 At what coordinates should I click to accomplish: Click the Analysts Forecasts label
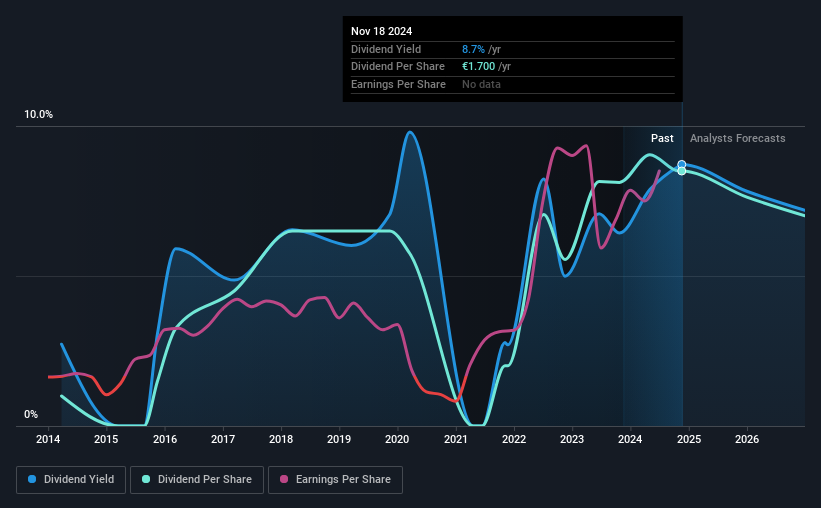click(737, 138)
